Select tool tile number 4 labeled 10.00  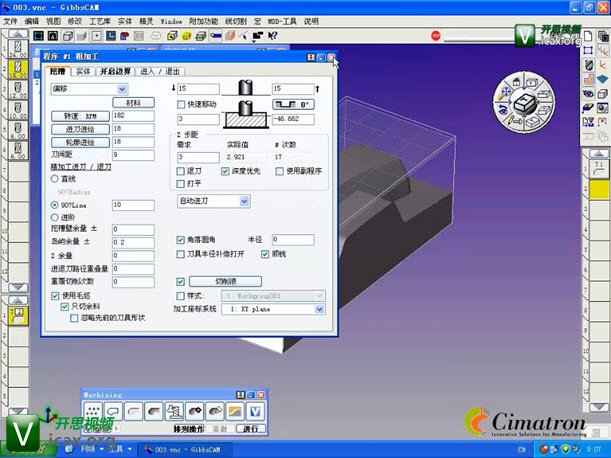point(18,110)
